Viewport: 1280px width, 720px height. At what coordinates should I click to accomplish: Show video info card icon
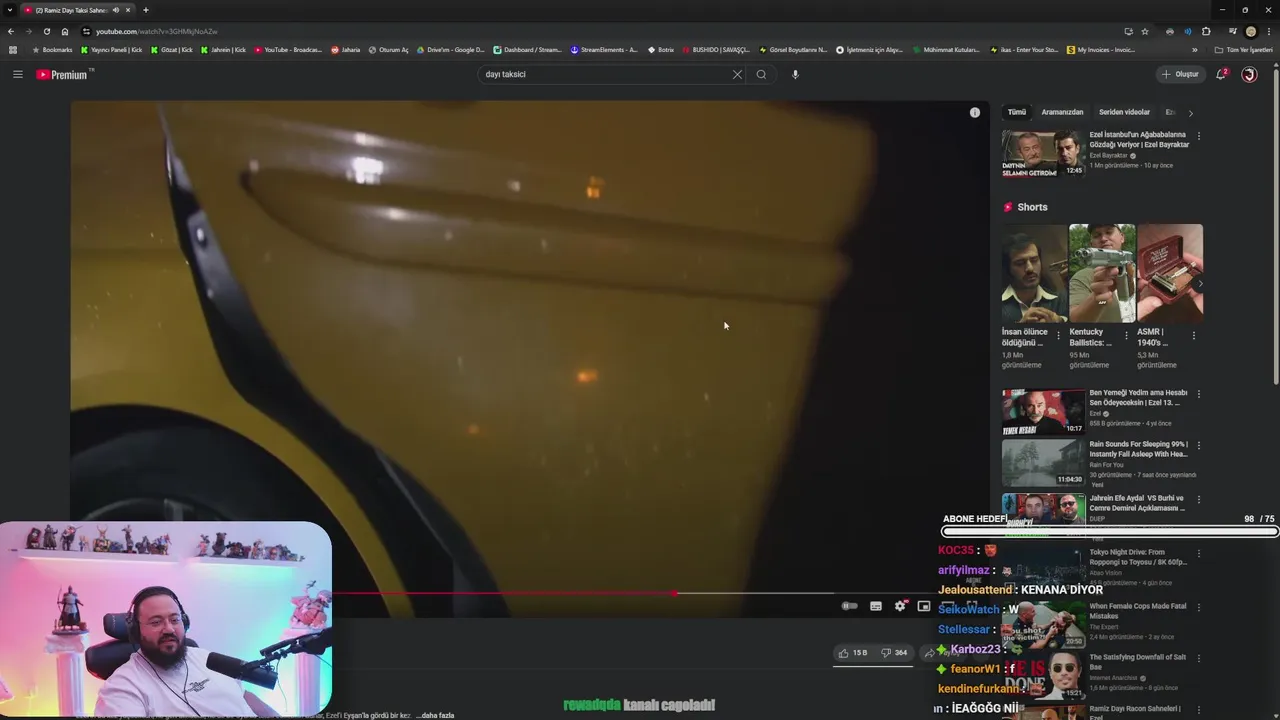(x=975, y=112)
